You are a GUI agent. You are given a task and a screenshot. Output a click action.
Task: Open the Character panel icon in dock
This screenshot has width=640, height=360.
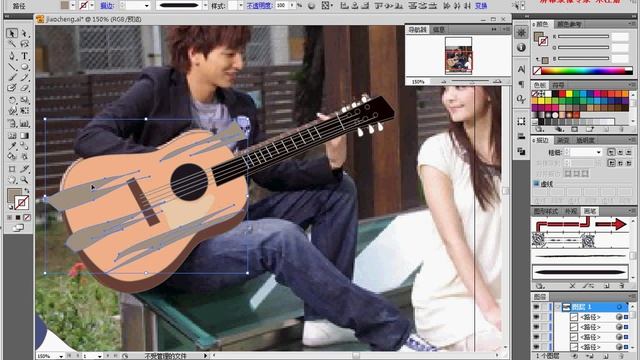point(521,69)
